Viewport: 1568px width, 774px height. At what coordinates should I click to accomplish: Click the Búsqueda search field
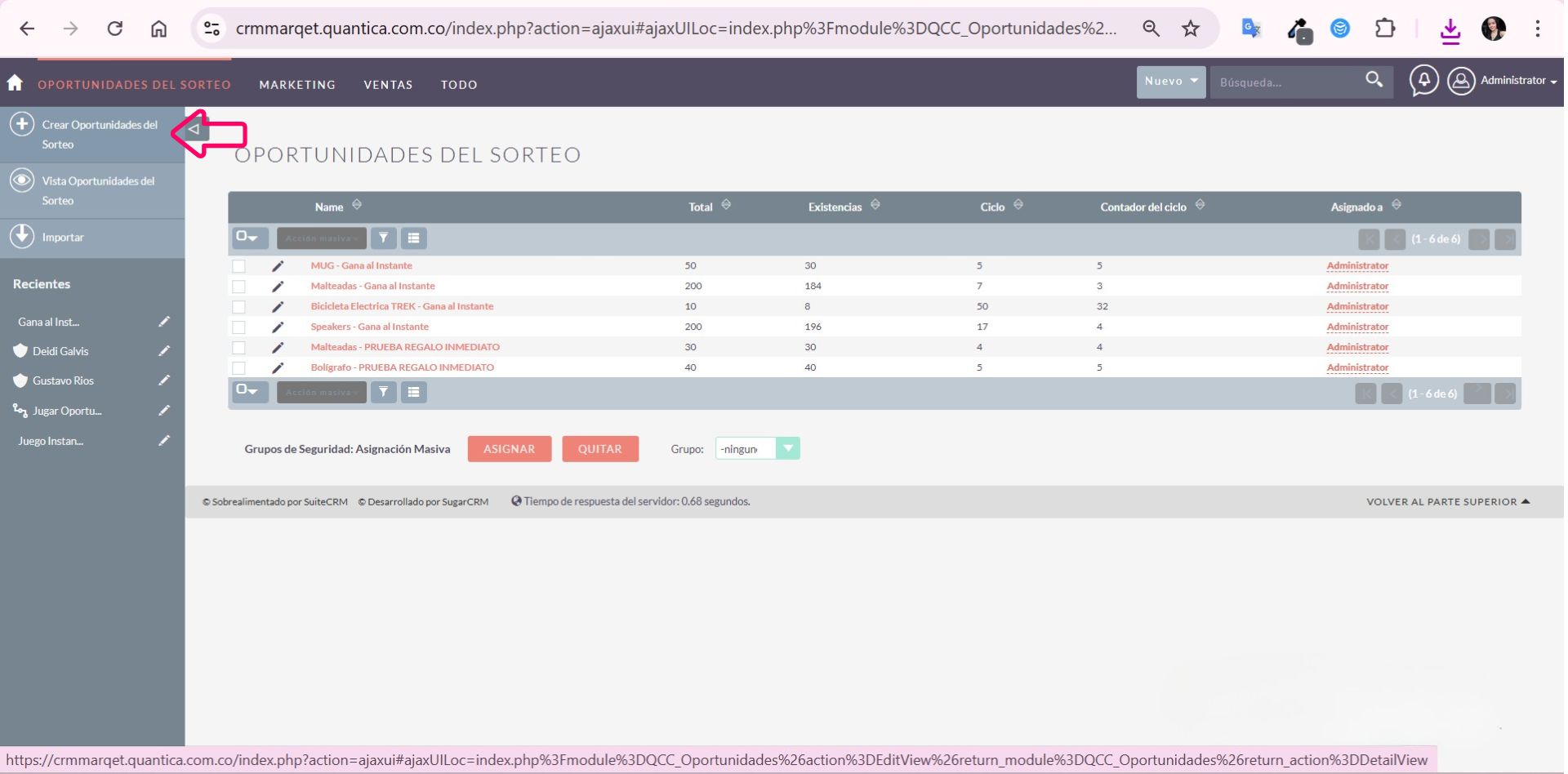click(1284, 82)
